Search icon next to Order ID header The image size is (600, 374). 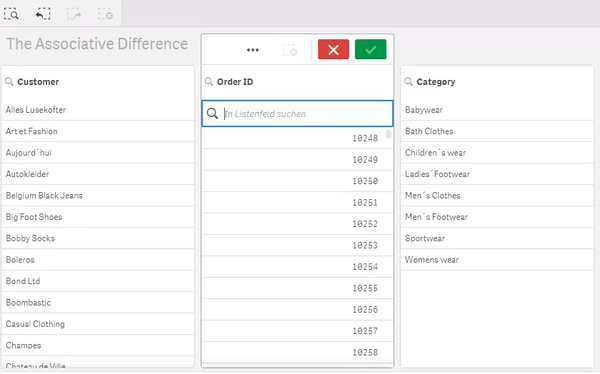click(209, 81)
